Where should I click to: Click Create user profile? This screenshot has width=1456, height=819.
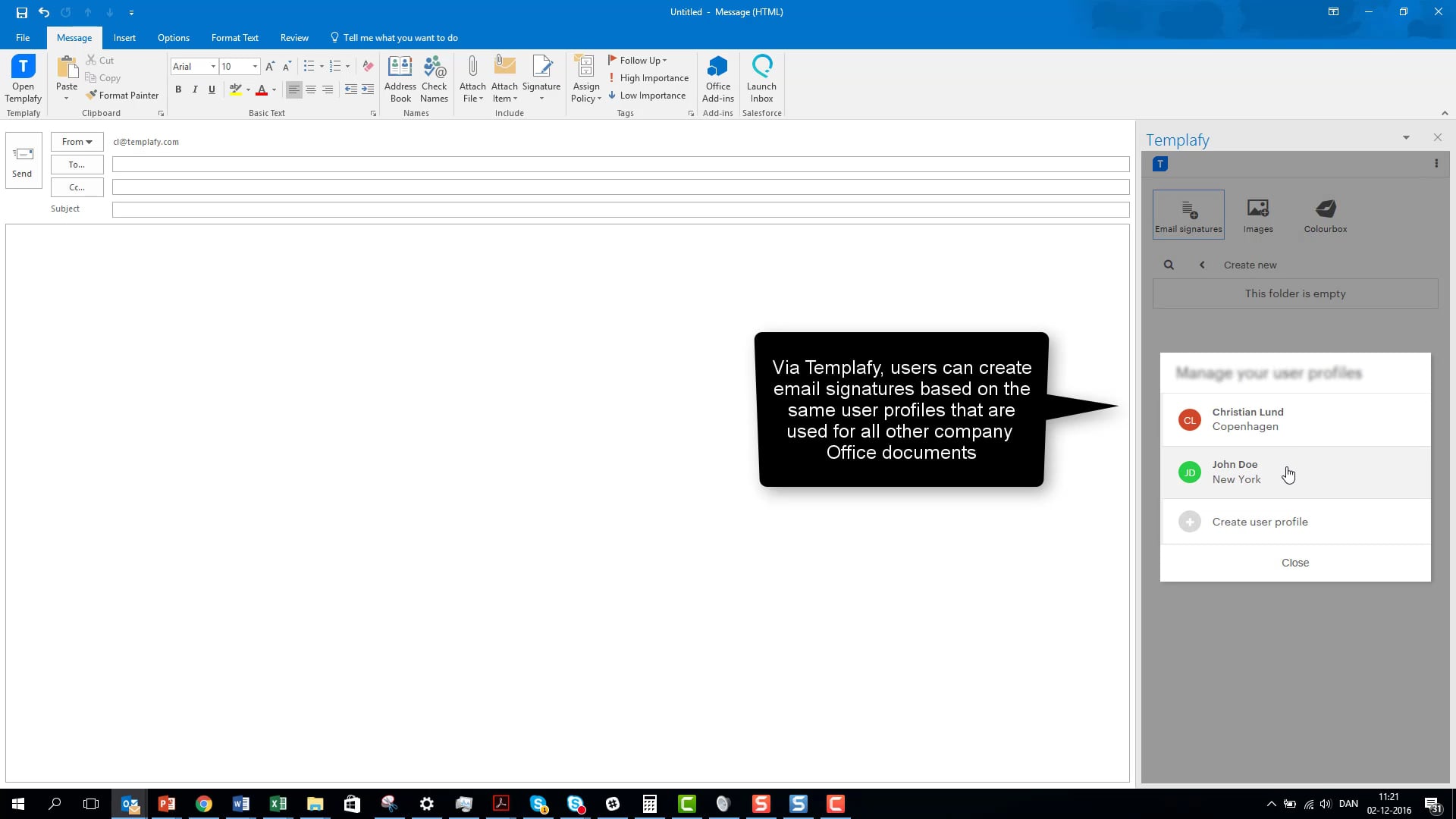1260,522
